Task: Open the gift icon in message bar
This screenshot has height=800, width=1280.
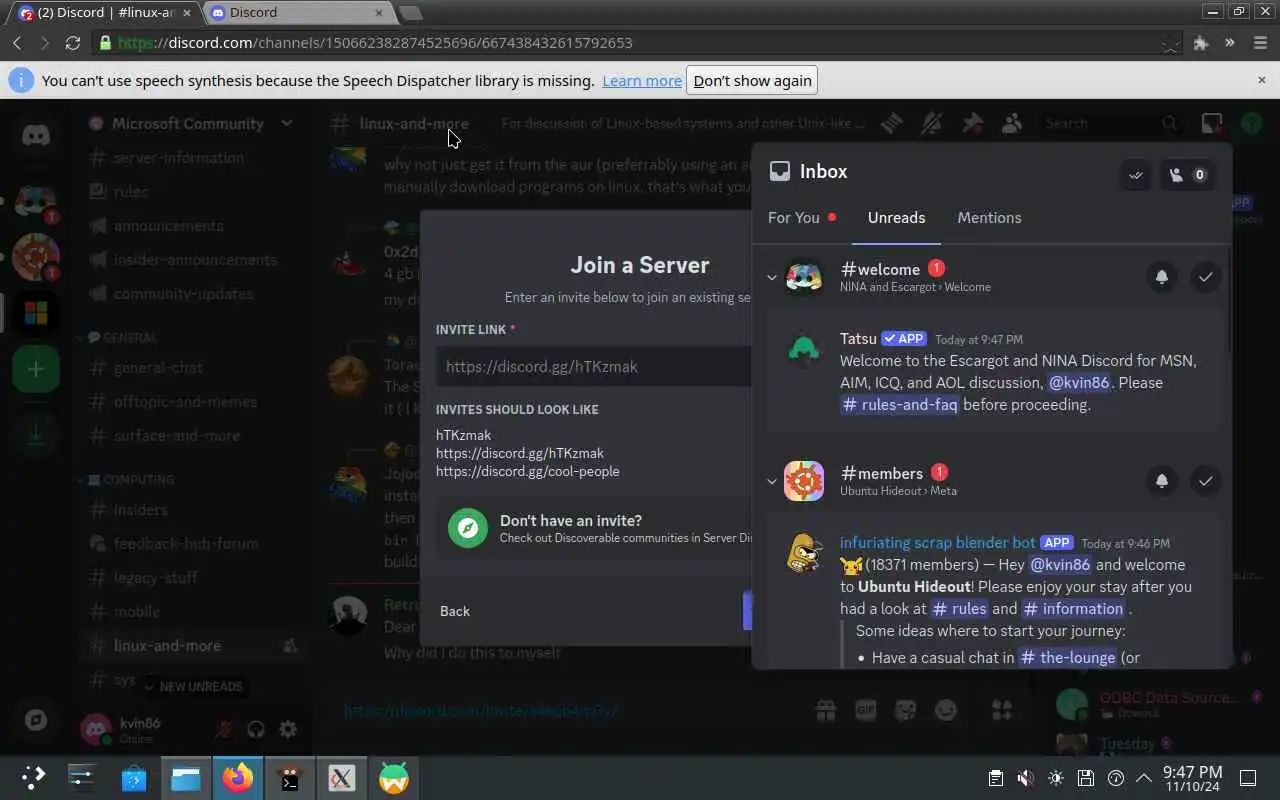Action: coord(825,710)
